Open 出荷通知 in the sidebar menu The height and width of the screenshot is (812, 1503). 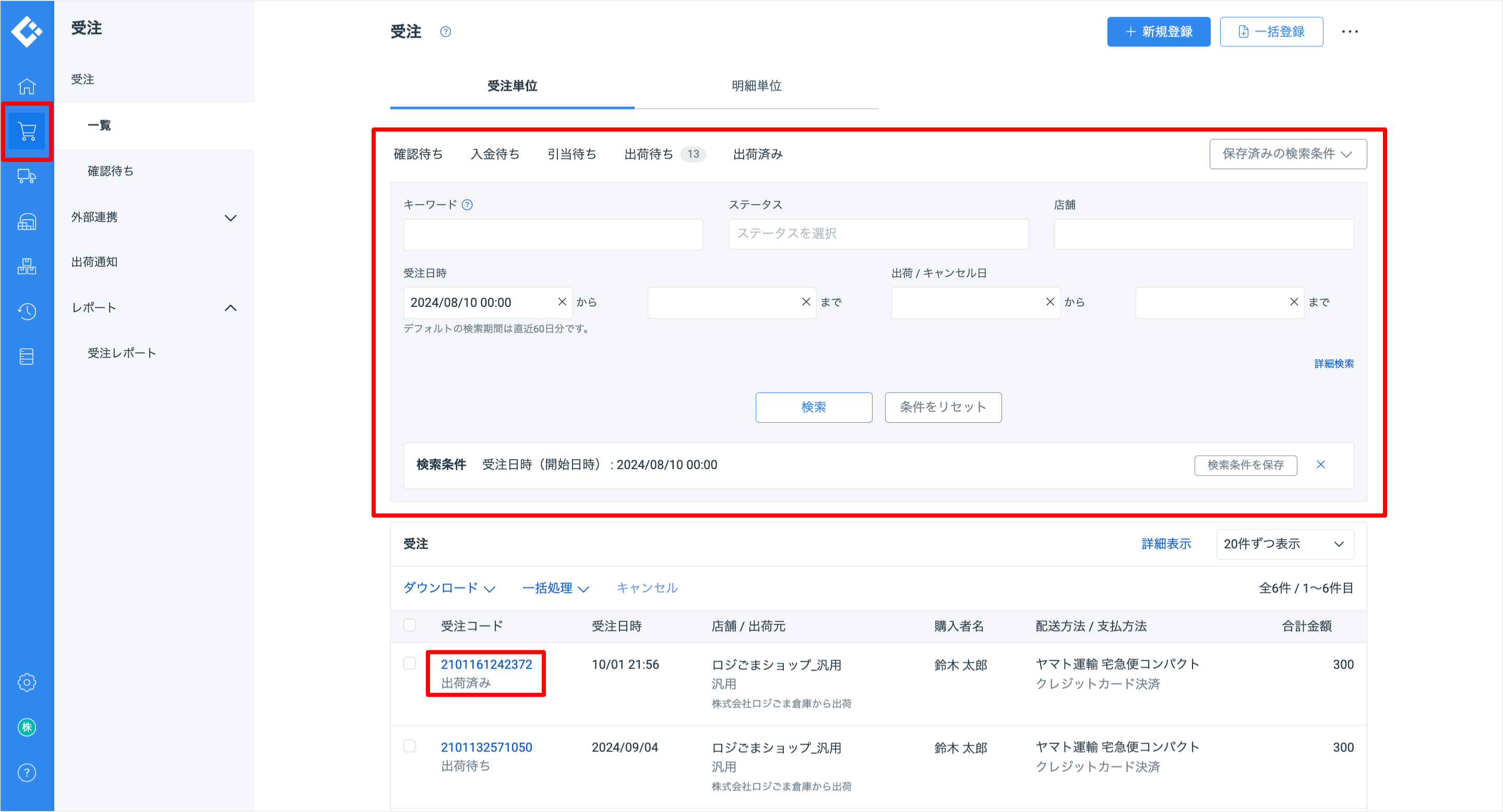point(154,262)
